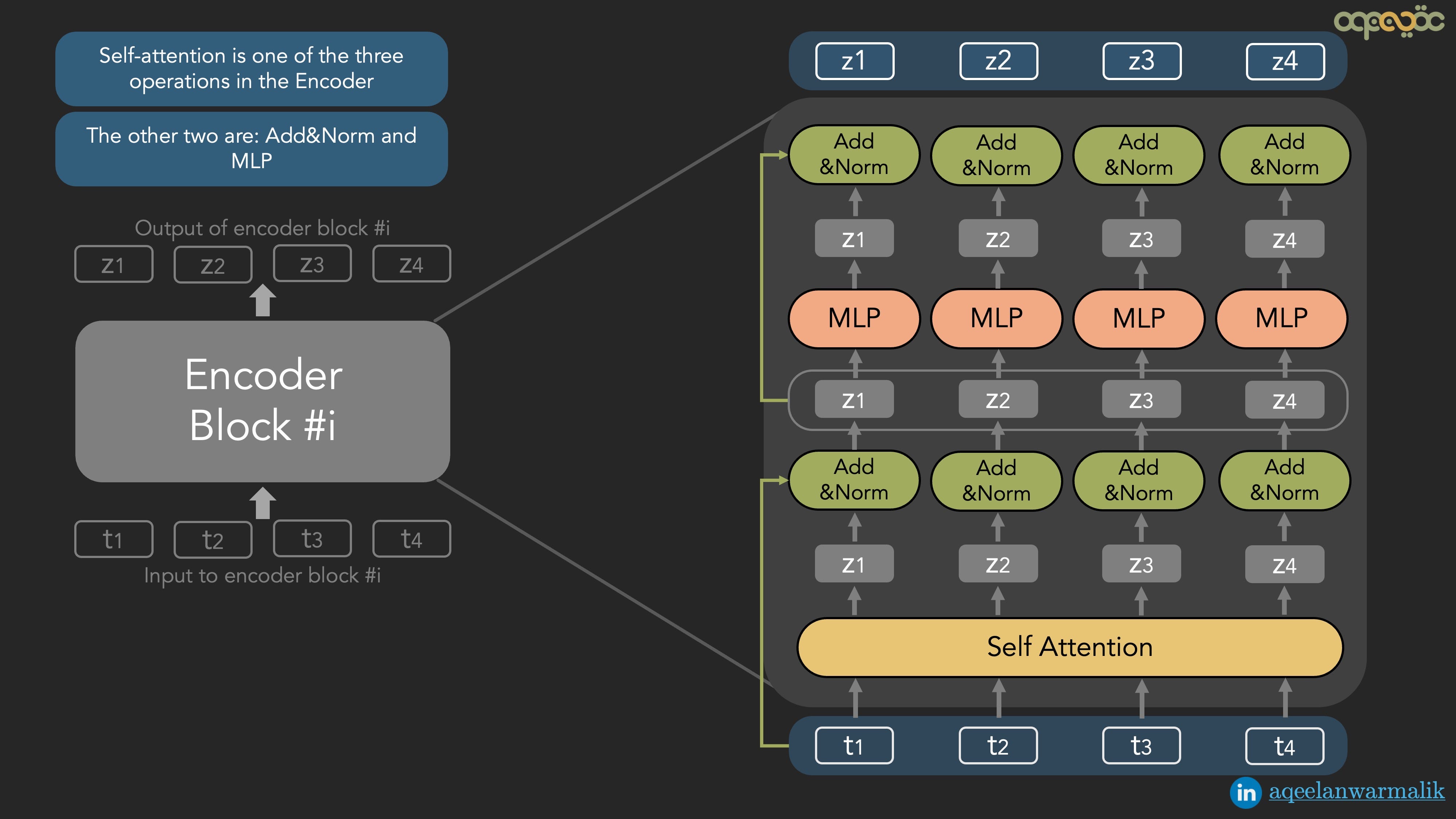Screen dimensions: 1456x819
Task: Click the upward arrow below Encoder Block
Action: (x=262, y=502)
